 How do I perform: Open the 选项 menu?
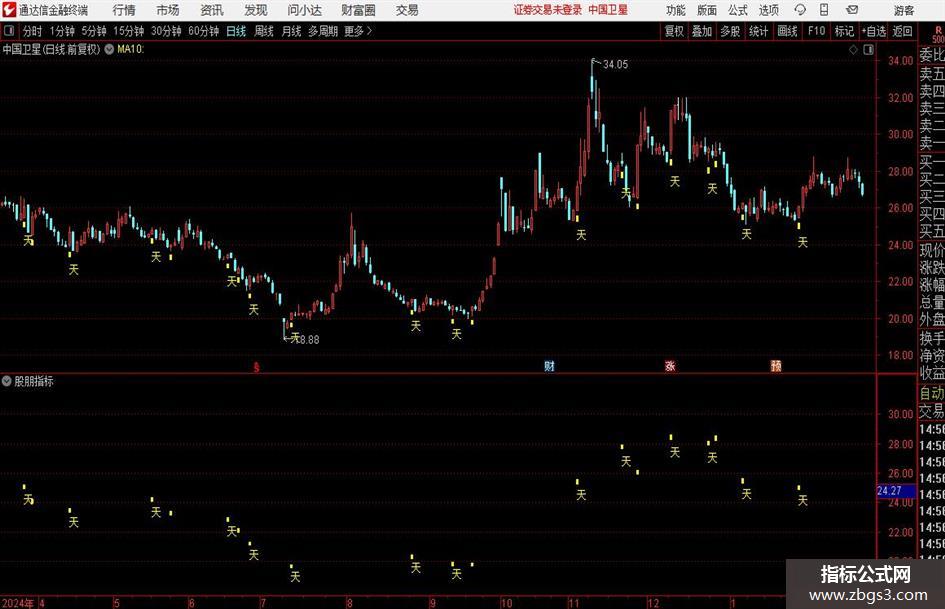pos(768,10)
